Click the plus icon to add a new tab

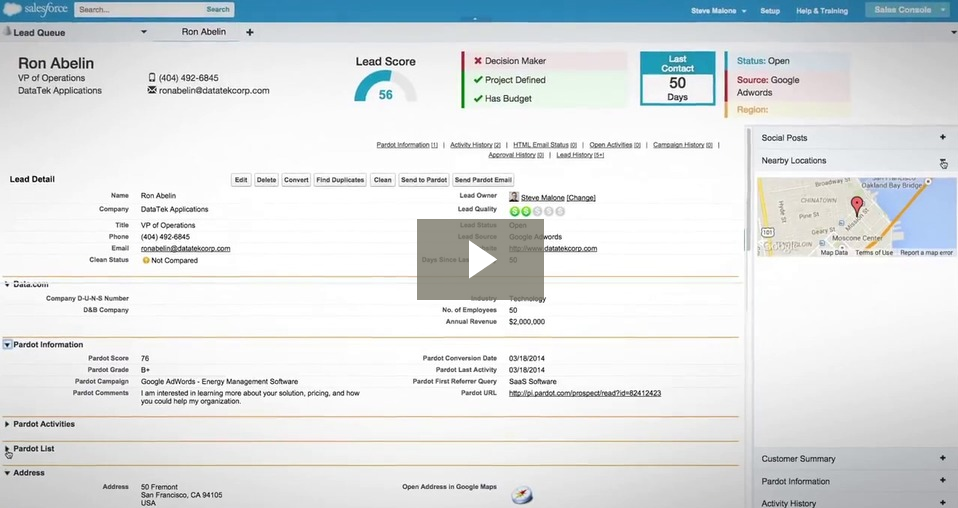click(250, 32)
